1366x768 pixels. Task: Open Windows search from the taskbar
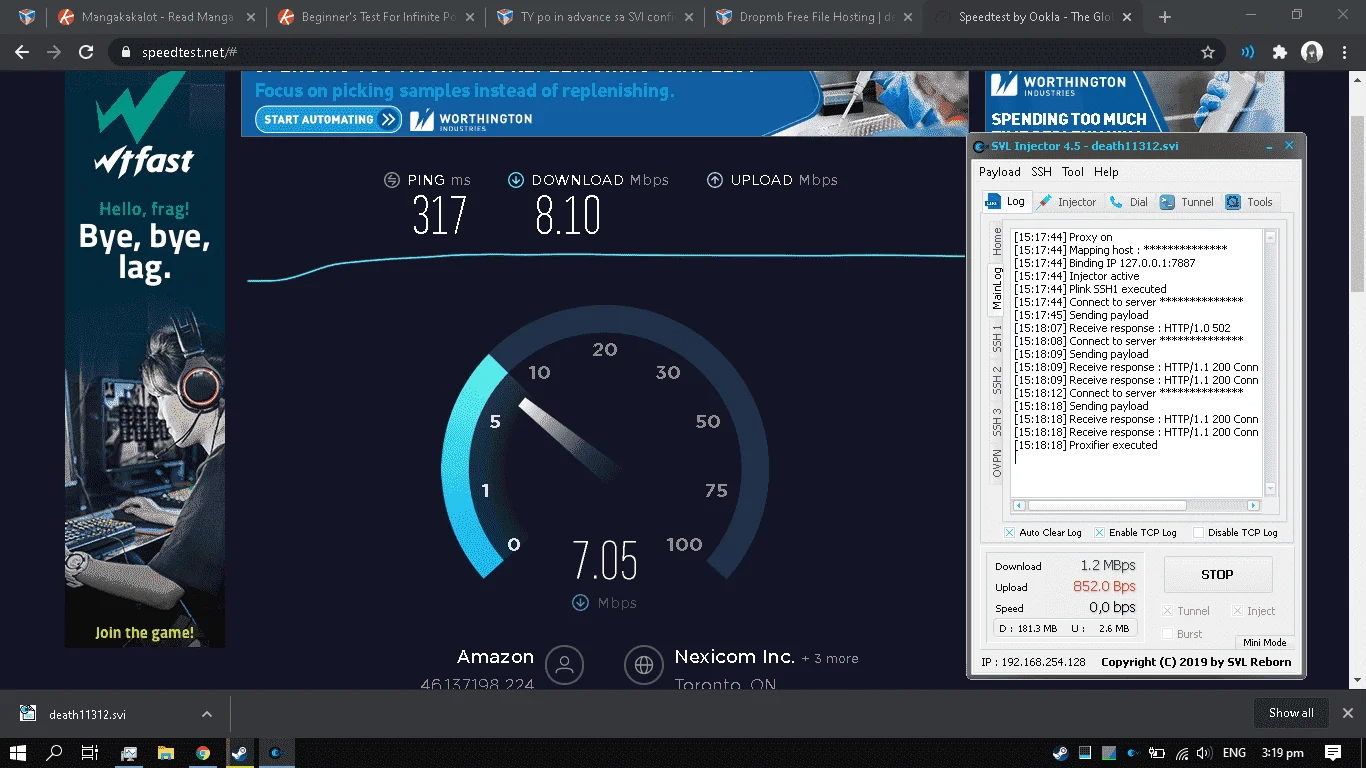coord(54,752)
